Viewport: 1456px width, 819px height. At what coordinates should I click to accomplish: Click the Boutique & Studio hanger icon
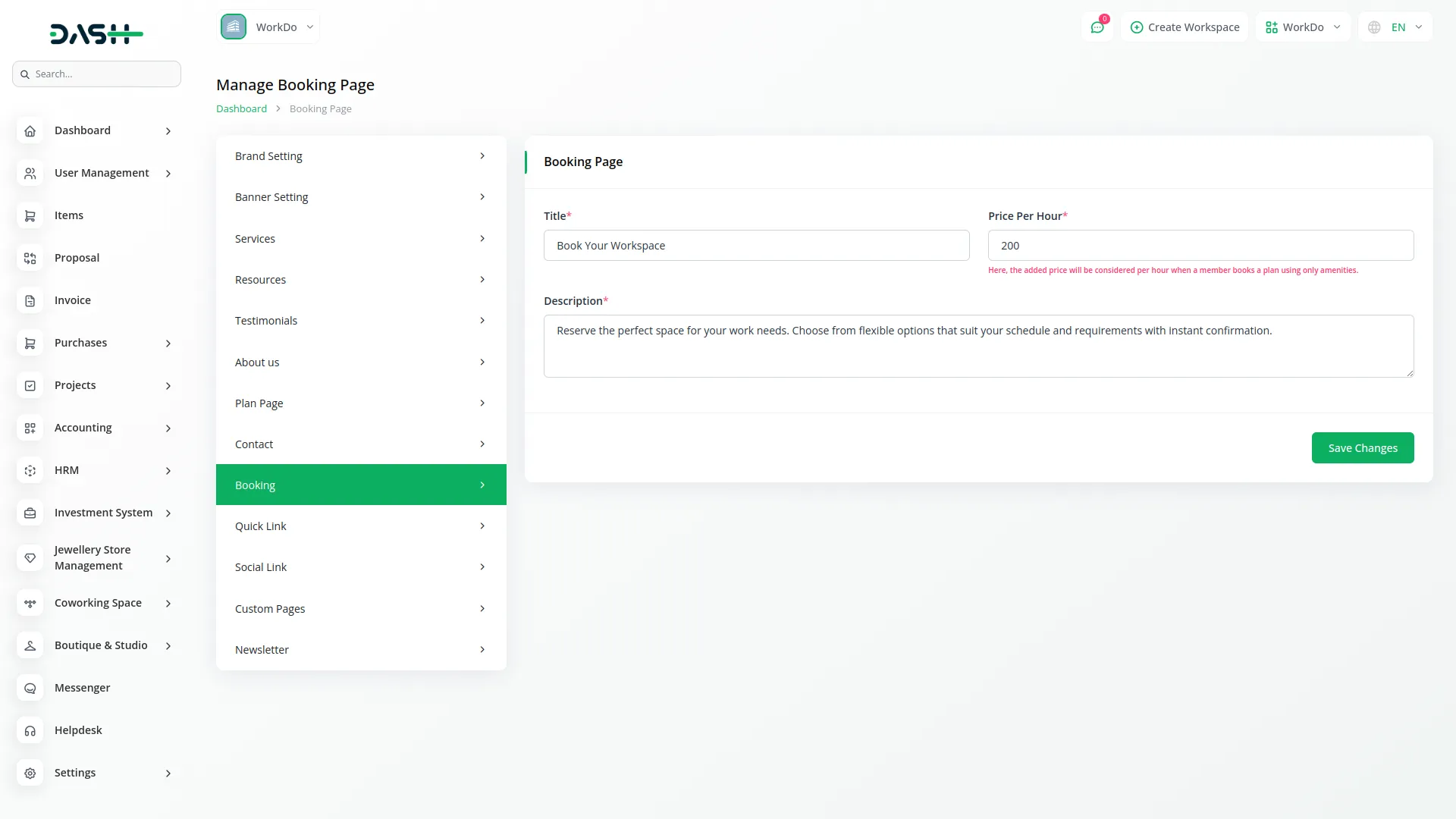pos(30,646)
